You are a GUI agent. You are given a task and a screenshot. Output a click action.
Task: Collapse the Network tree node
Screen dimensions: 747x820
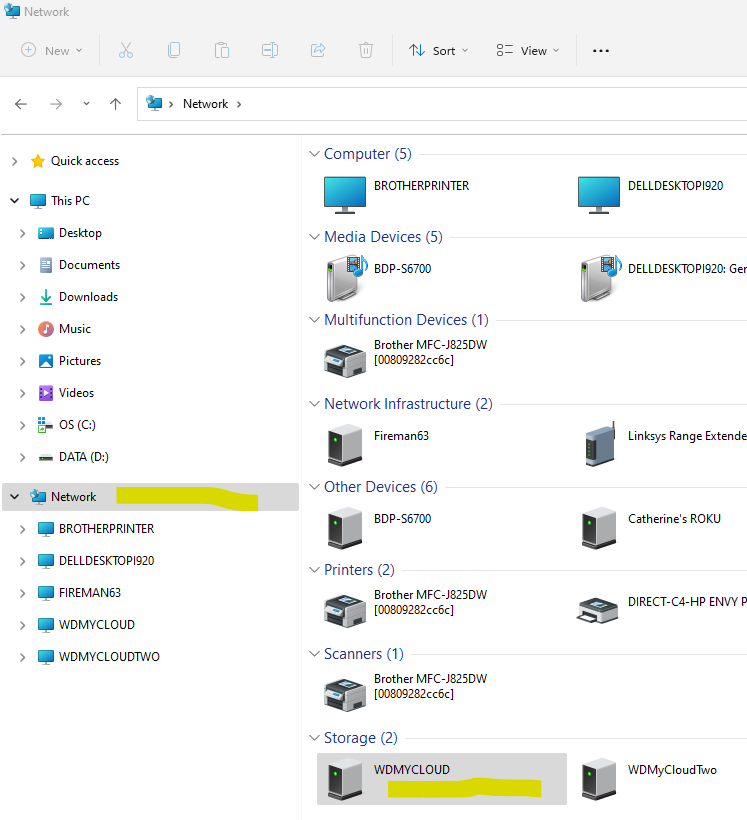(x=15, y=497)
